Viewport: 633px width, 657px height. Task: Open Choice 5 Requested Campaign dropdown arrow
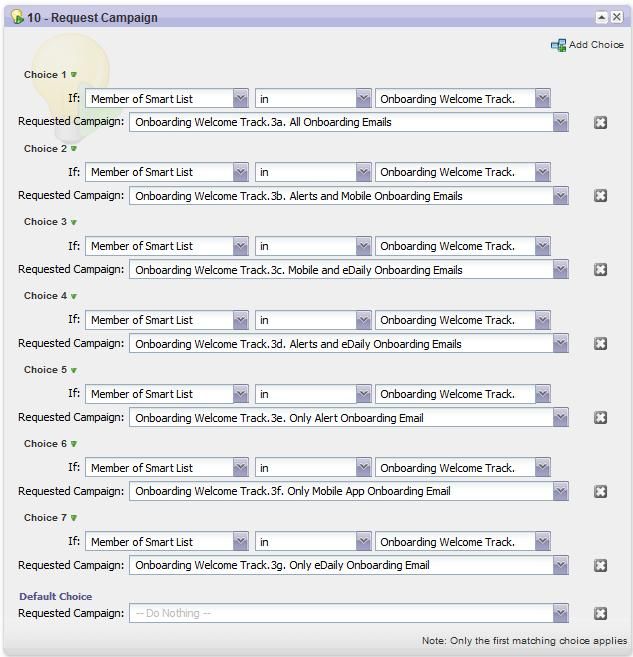coord(560,418)
